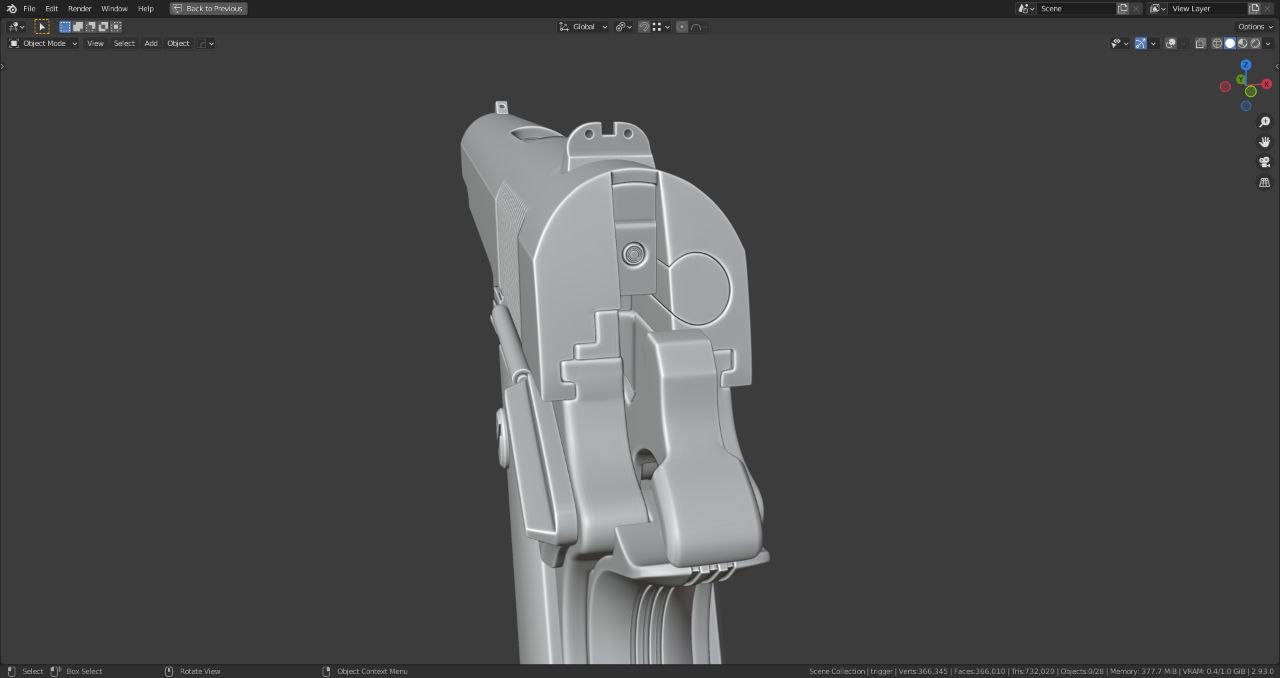Open the Render menu
This screenshot has height=678, width=1280.
point(79,8)
